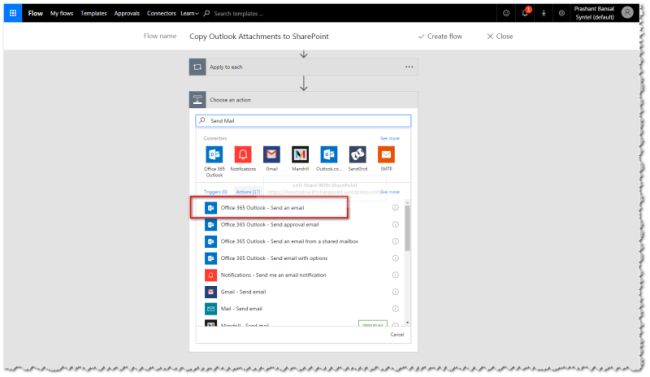Click the actions list scrollbar thumb
The image size is (650, 377).
click(407, 228)
